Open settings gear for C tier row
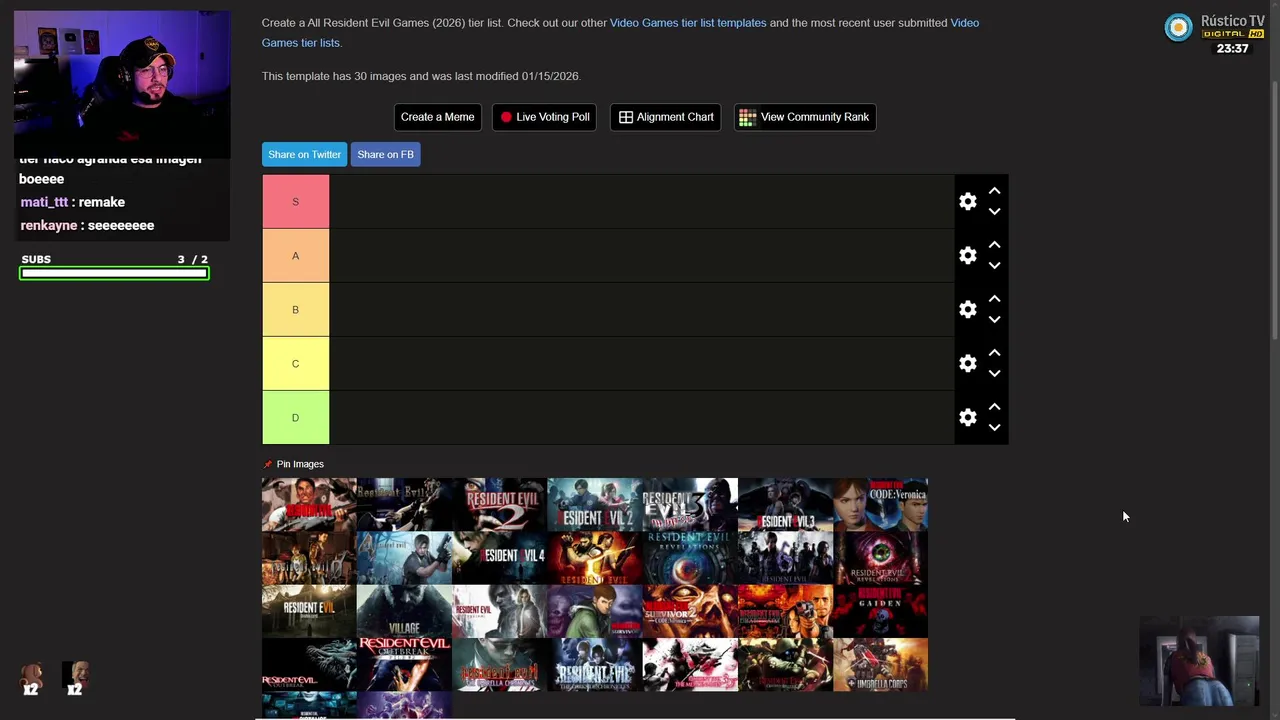The height and width of the screenshot is (720, 1280). tap(967, 364)
